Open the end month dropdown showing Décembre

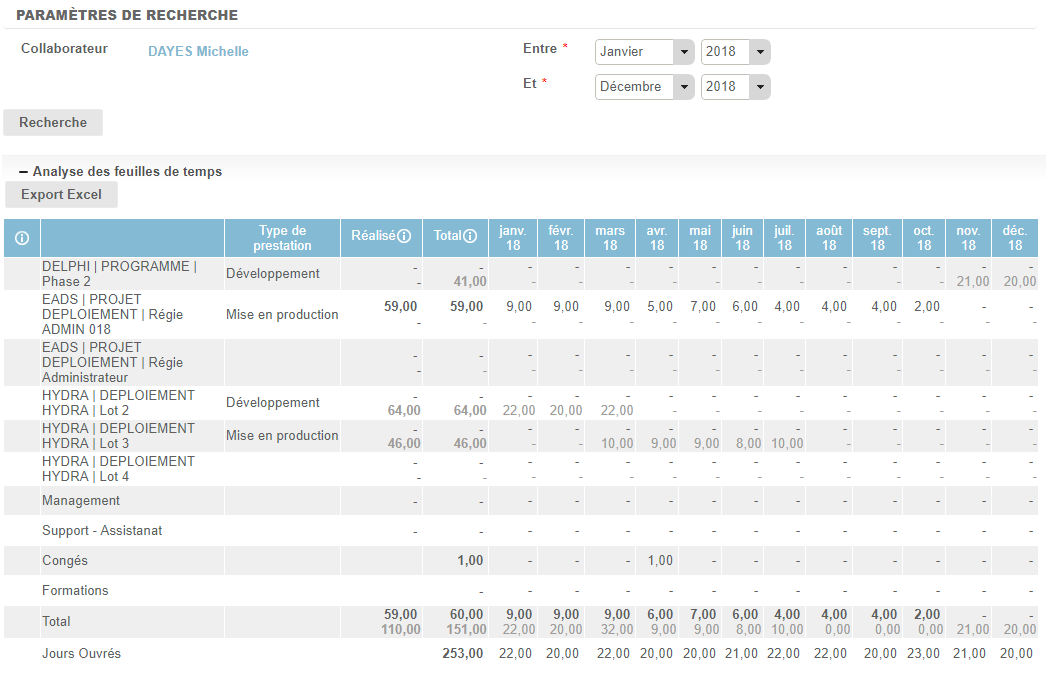(644, 87)
